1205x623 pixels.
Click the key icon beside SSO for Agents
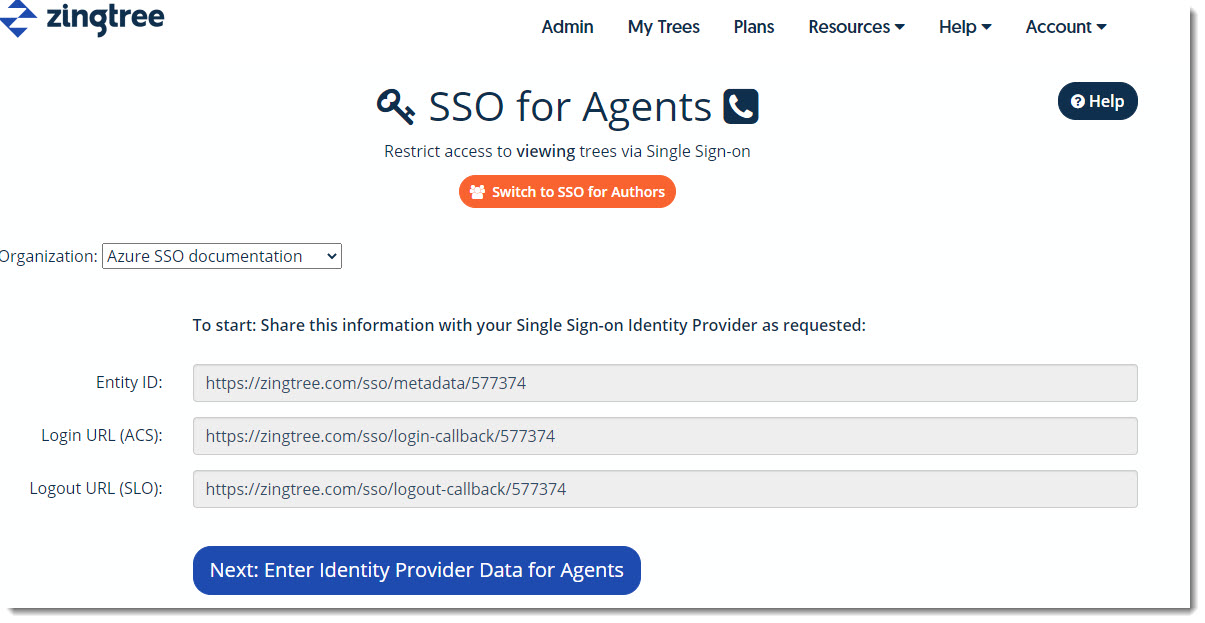[397, 104]
